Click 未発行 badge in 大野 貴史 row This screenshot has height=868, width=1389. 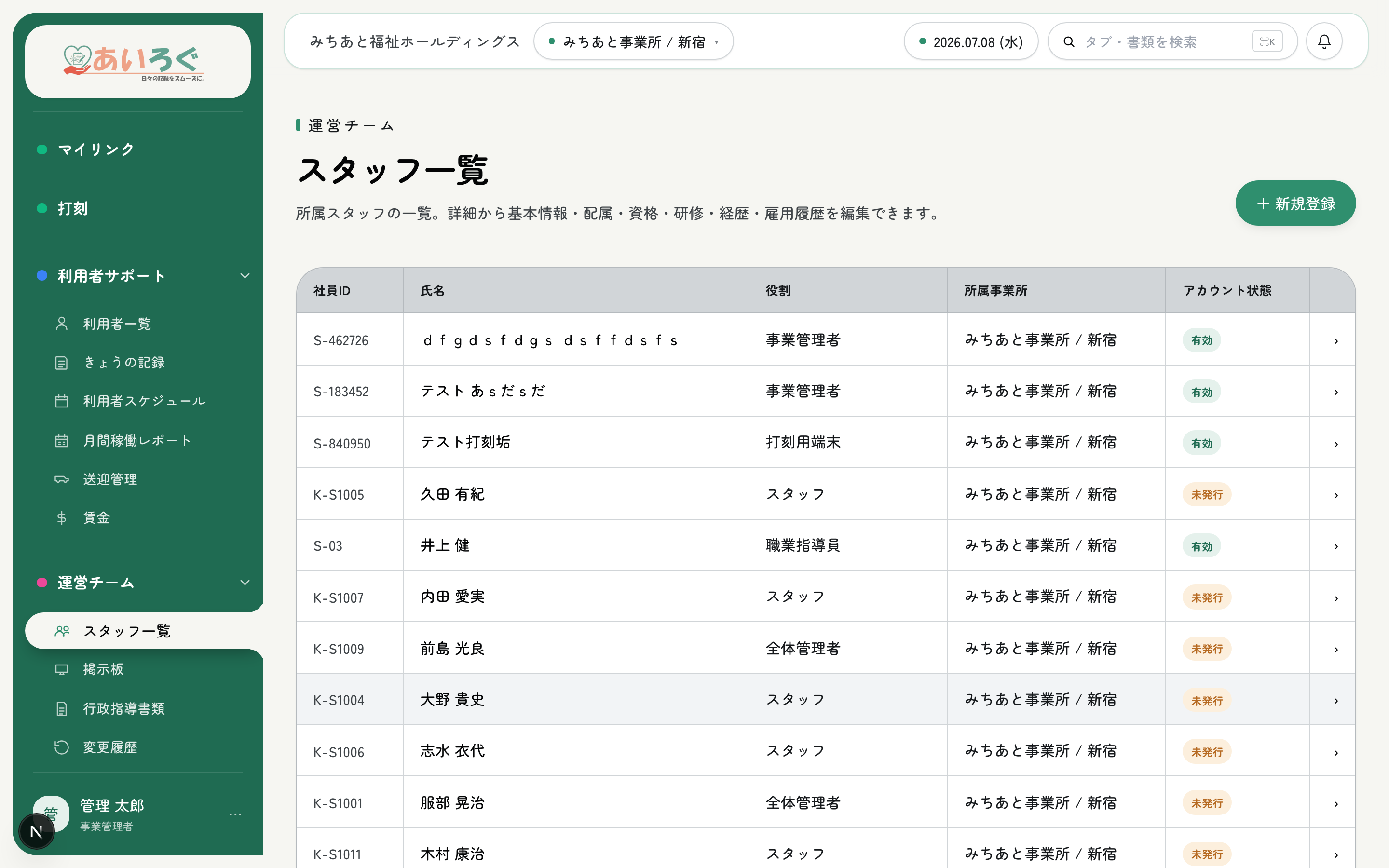click(x=1207, y=700)
